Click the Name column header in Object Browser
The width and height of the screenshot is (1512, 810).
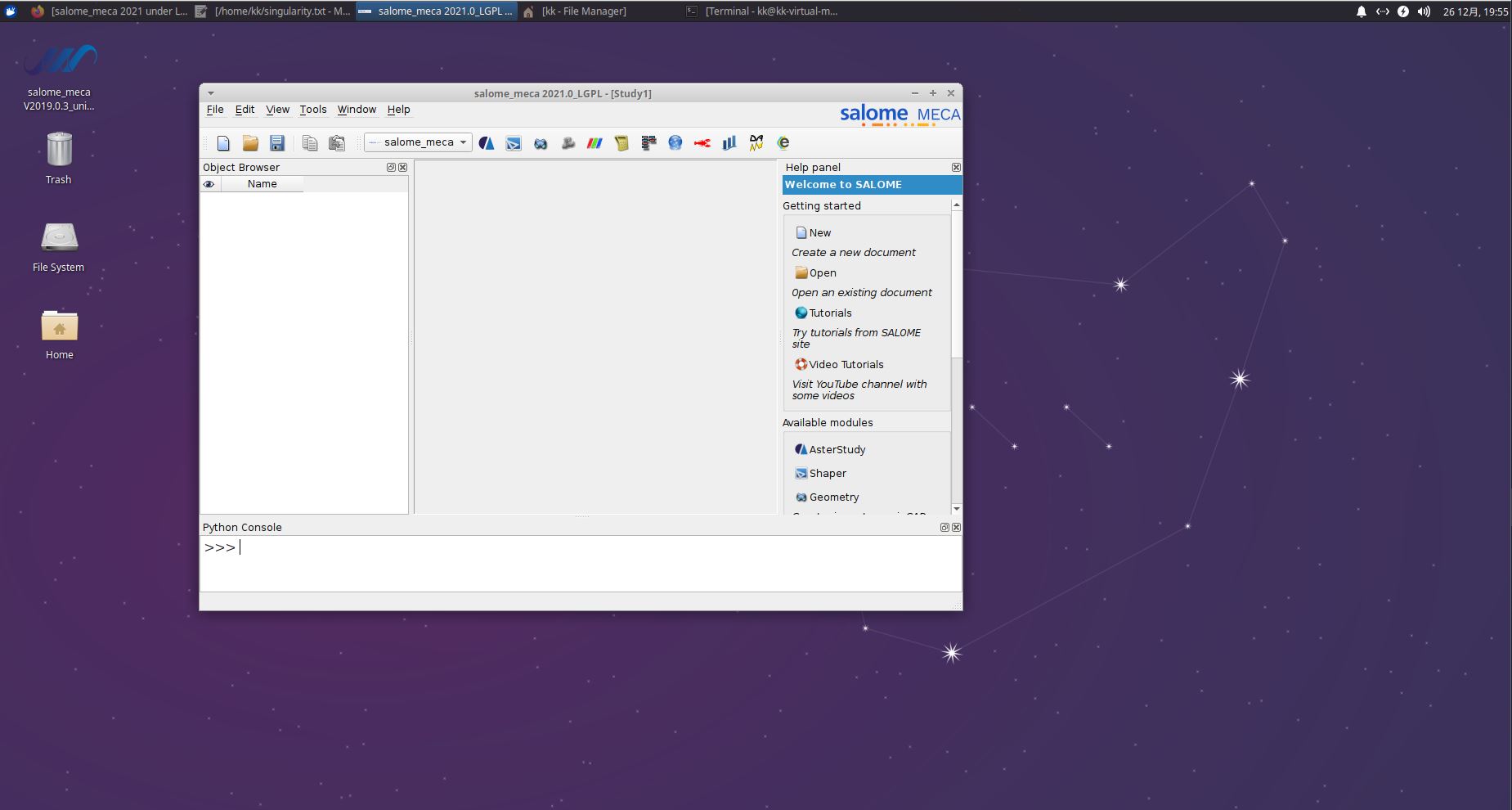coord(262,184)
